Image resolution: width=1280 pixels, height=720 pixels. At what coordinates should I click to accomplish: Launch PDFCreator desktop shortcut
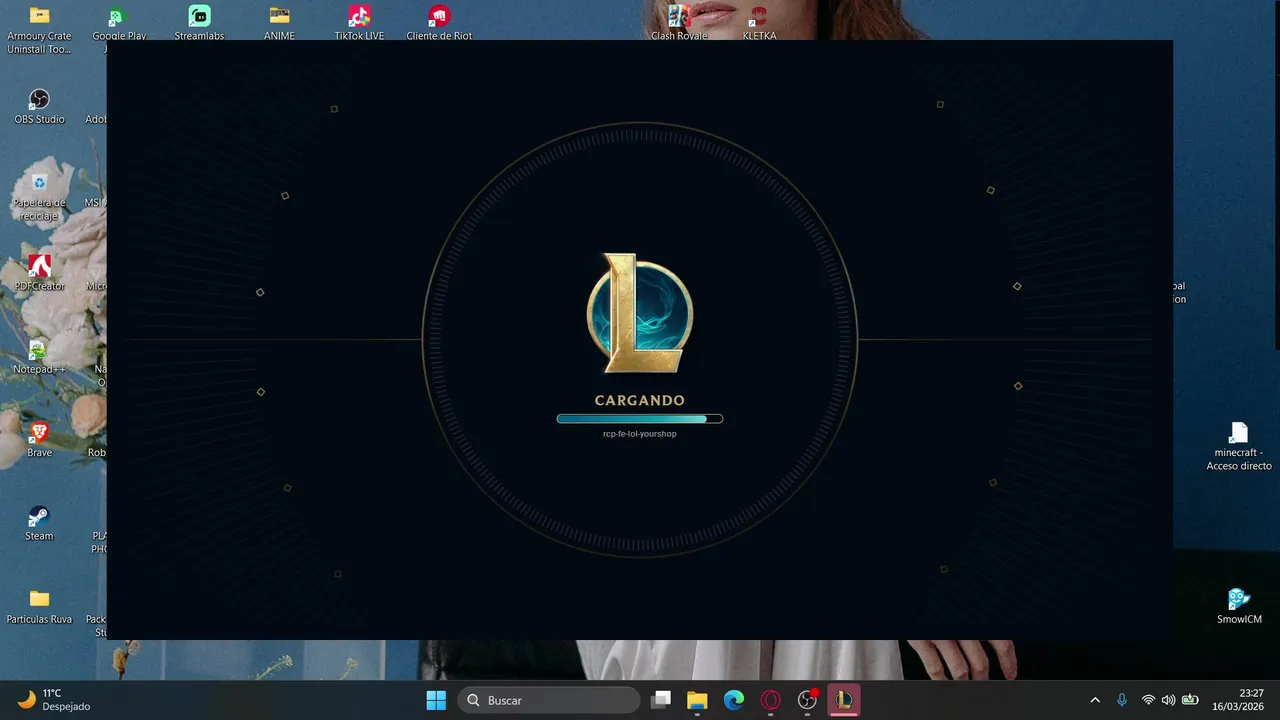click(x=39, y=273)
